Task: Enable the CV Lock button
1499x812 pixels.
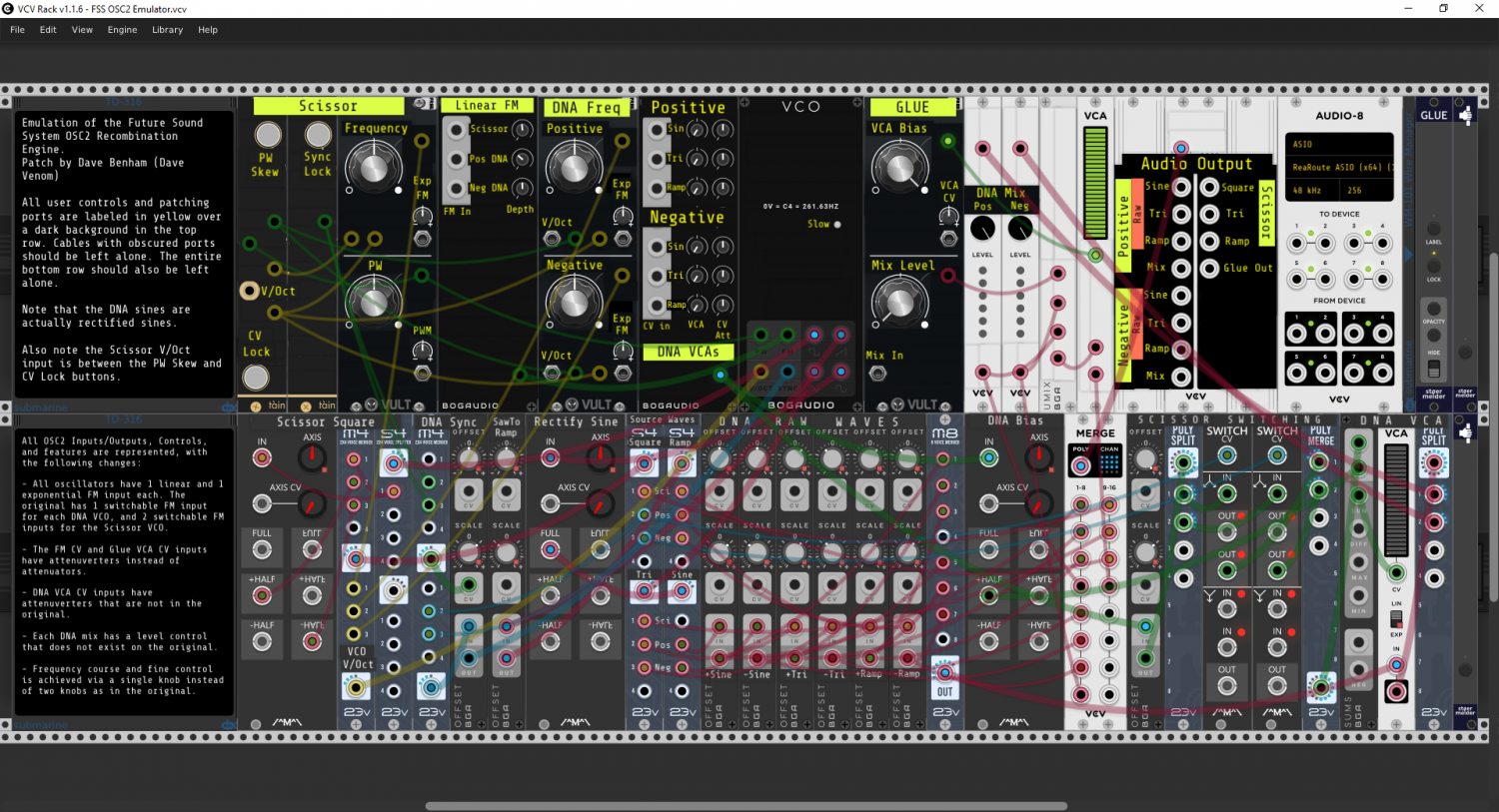Action: point(256,377)
